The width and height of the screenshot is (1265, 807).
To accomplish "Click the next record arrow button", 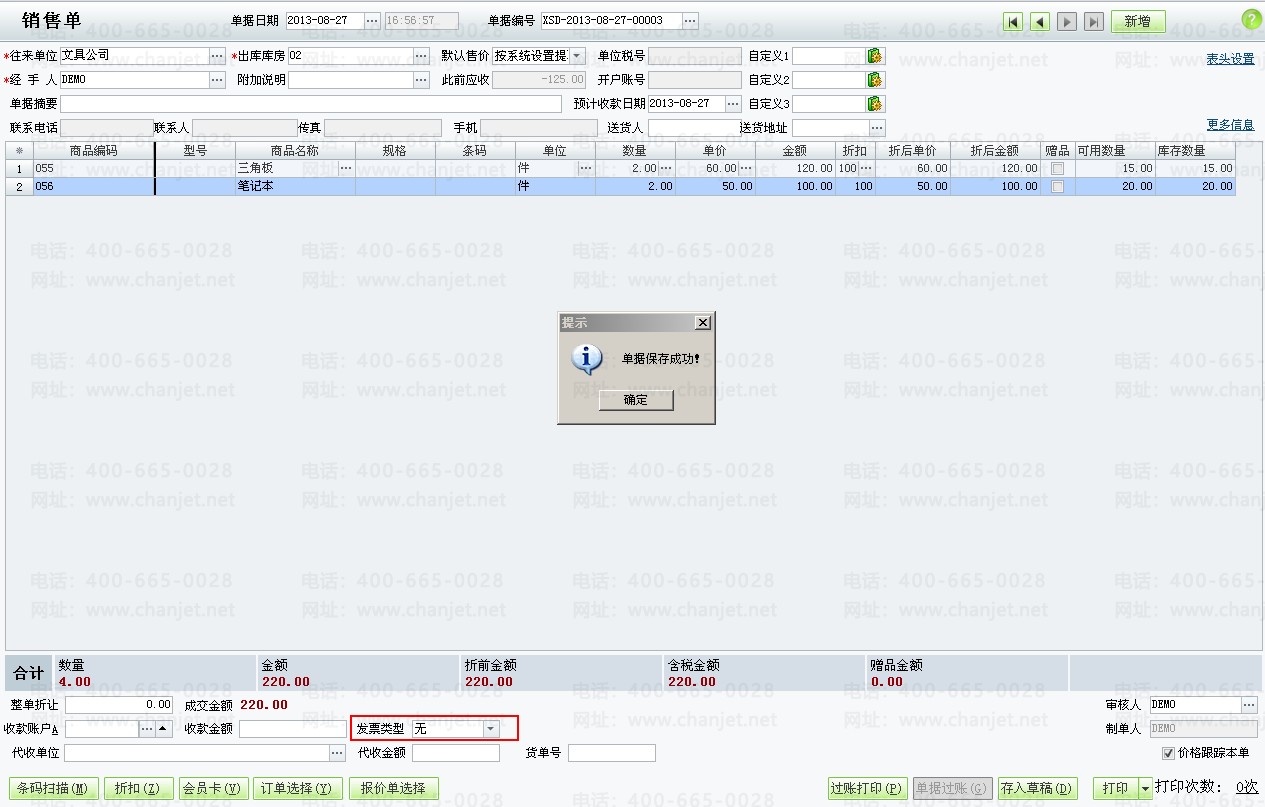I will coord(1067,22).
